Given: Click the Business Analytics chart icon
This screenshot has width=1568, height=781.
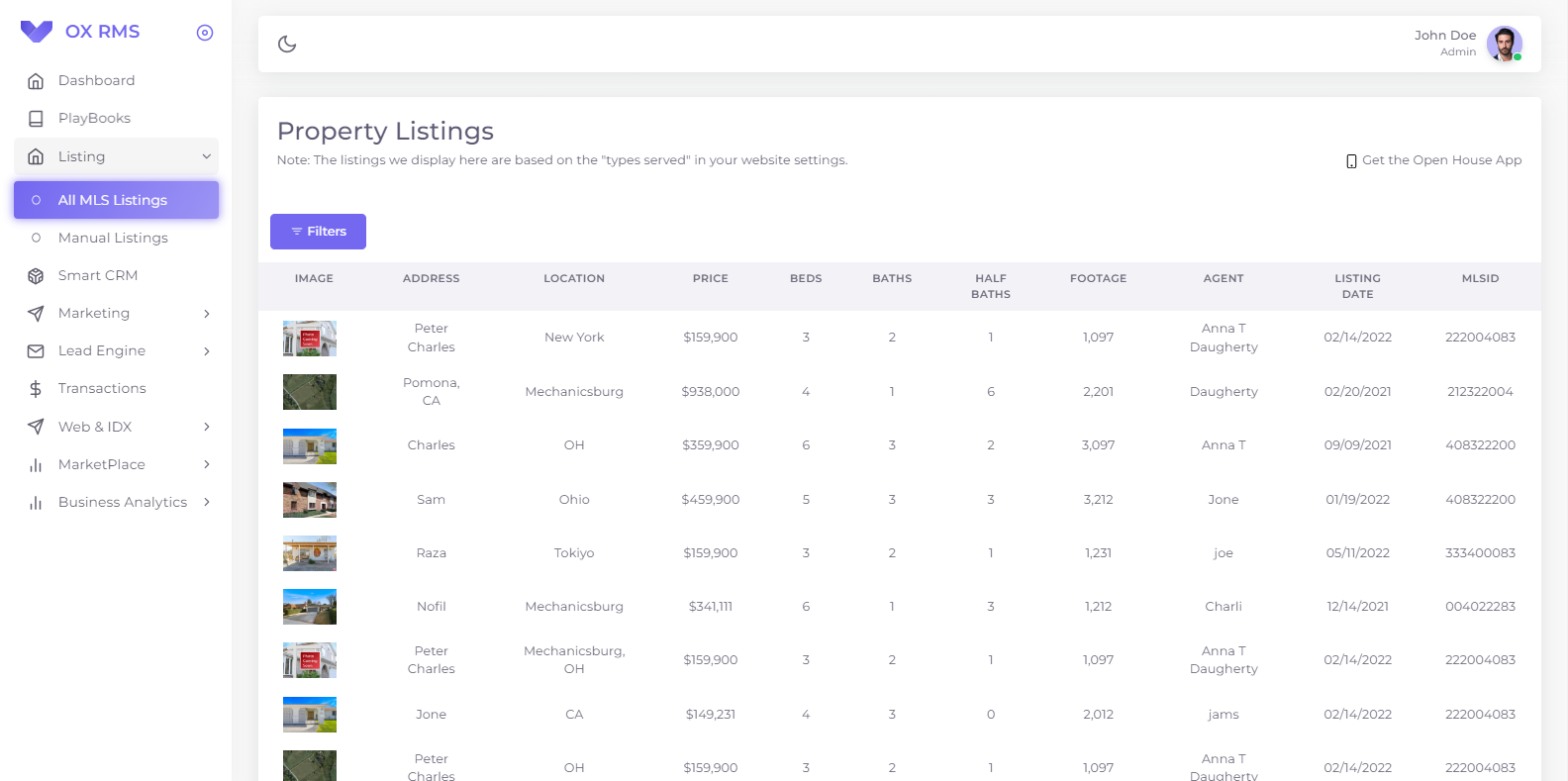Looking at the screenshot, I should pyautogui.click(x=36, y=503).
